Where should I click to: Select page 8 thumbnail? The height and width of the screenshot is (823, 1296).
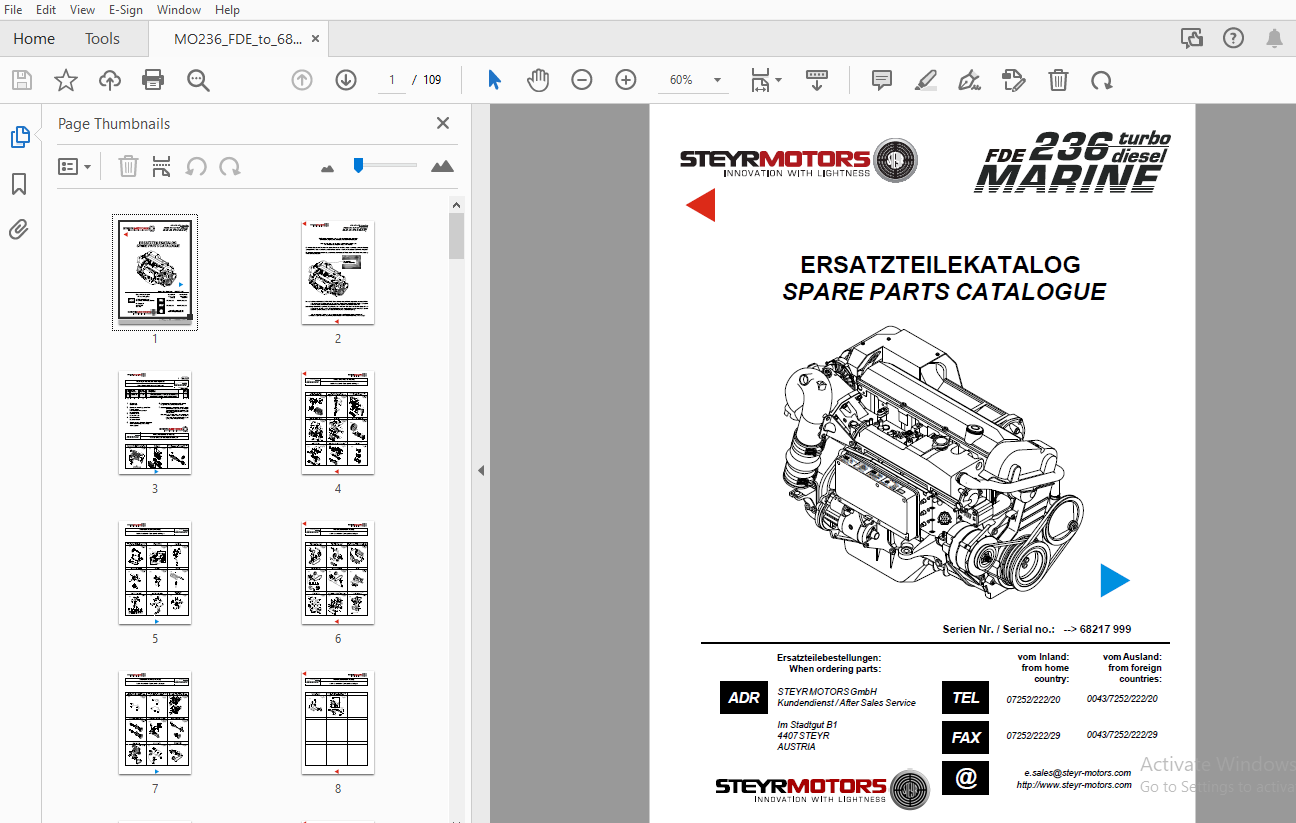tap(338, 723)
